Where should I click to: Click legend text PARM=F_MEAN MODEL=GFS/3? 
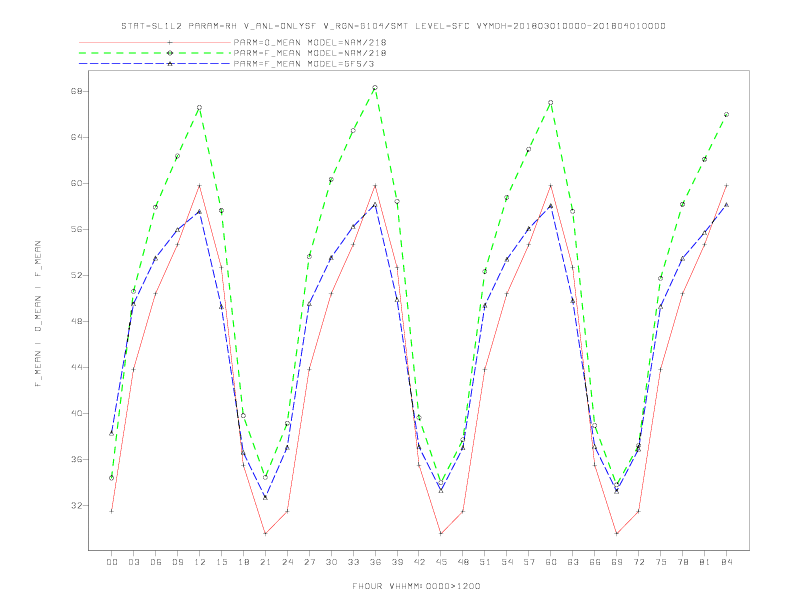[304, 64]
